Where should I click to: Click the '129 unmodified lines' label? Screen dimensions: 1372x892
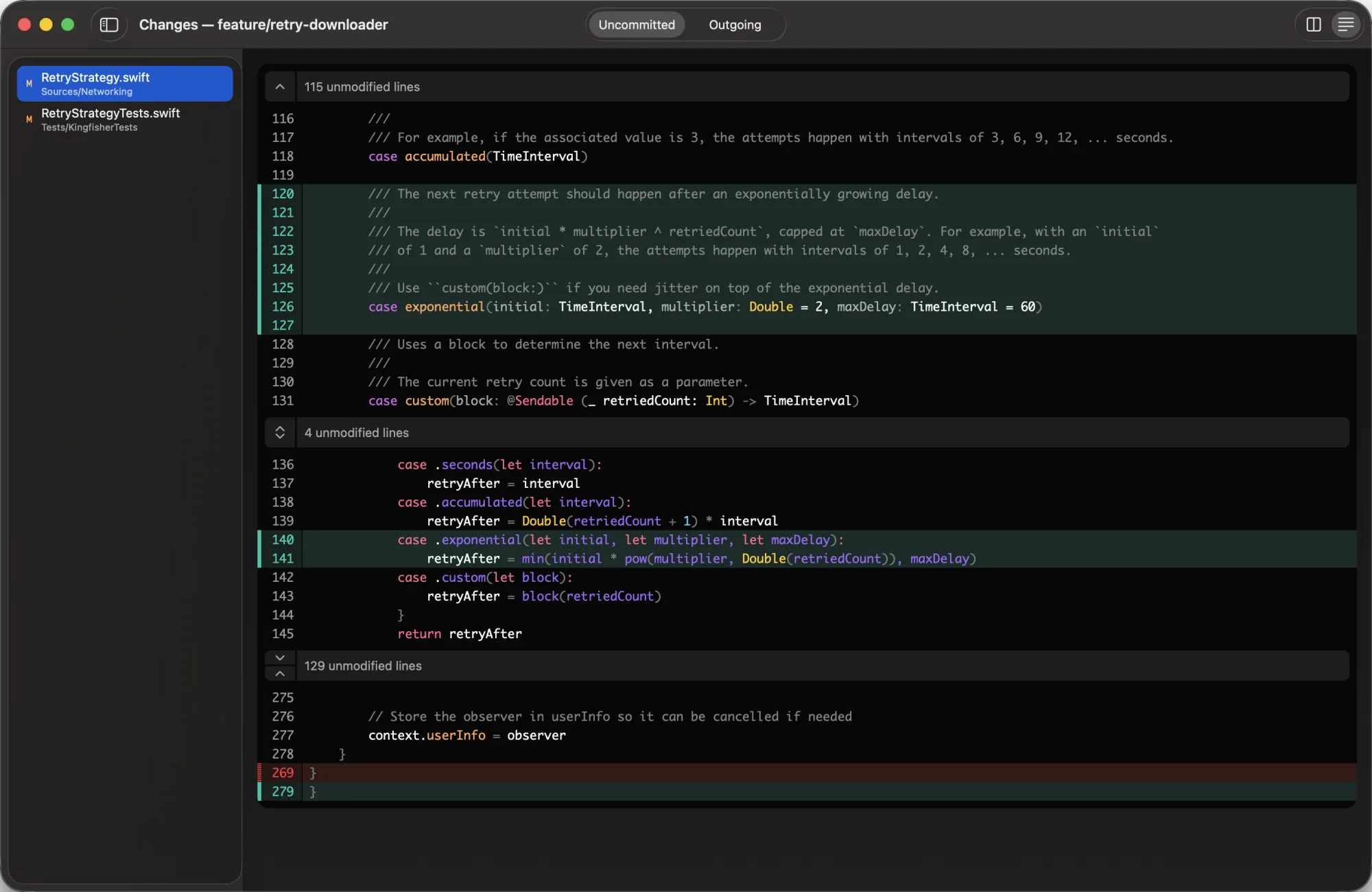point(363,666)
